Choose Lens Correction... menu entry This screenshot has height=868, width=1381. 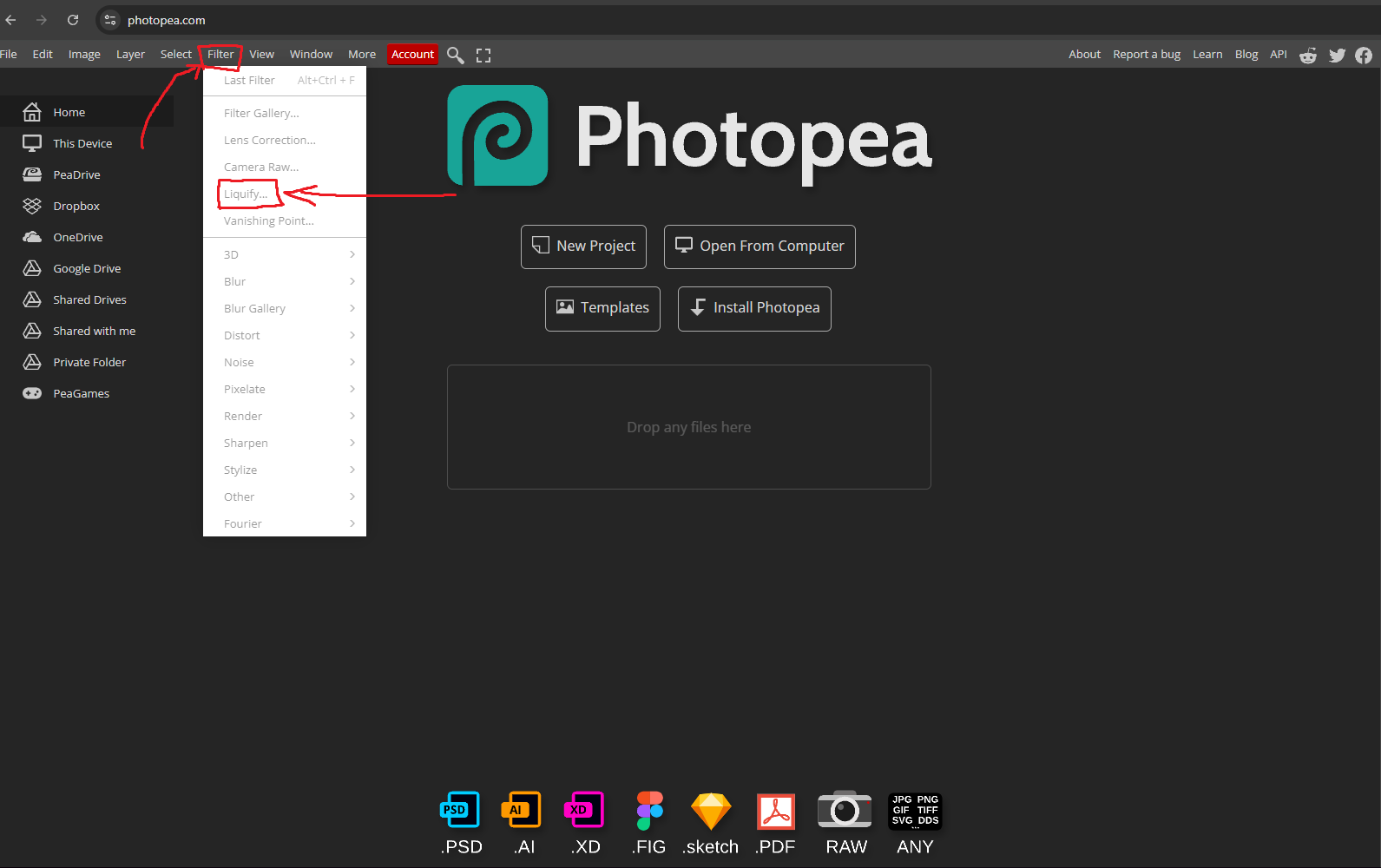coord(285,140)
